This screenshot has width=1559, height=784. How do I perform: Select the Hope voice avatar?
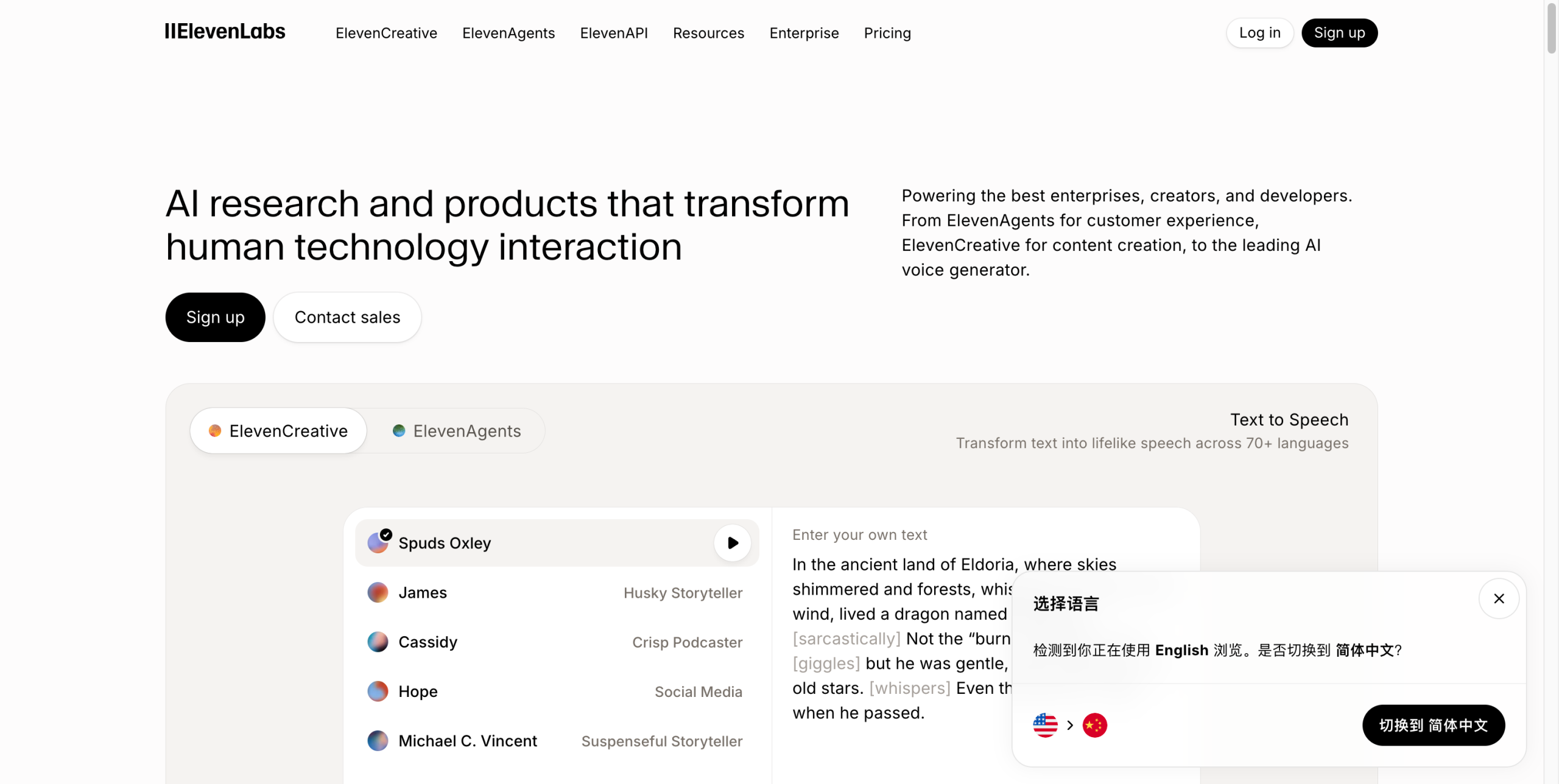pos(378,691)
